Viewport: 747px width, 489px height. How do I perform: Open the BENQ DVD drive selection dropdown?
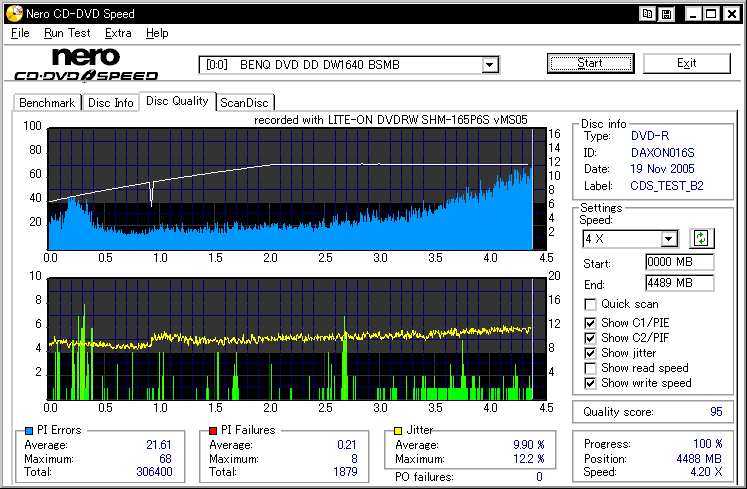coord(490,65)
